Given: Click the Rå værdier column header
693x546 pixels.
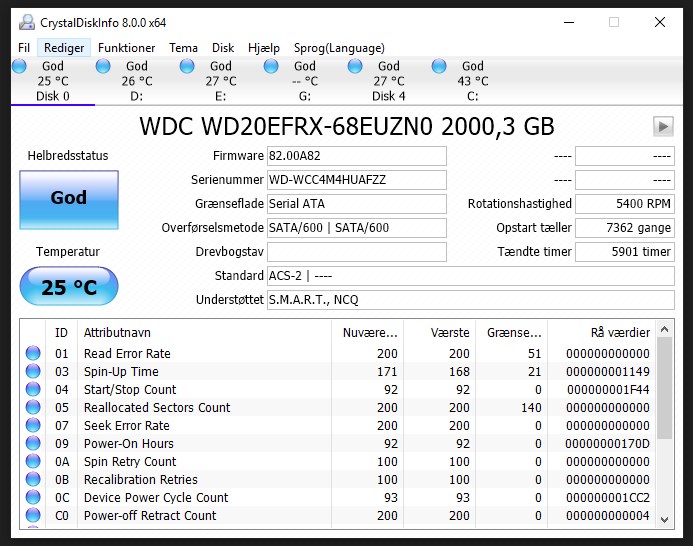Looking at the screenshot, I should point(602,332).
